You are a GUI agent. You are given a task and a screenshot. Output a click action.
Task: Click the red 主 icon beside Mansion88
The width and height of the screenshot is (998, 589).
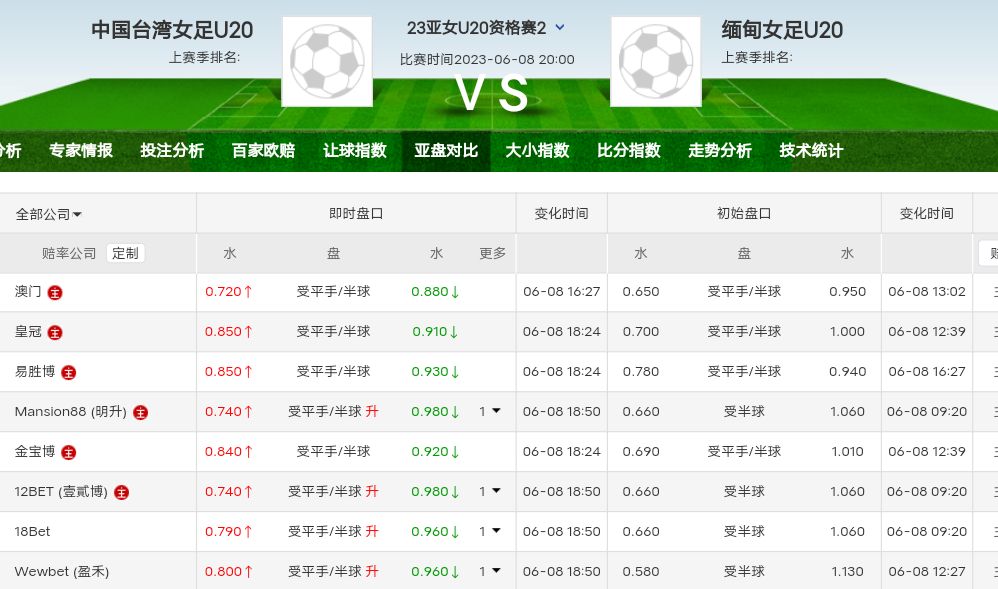141,412
